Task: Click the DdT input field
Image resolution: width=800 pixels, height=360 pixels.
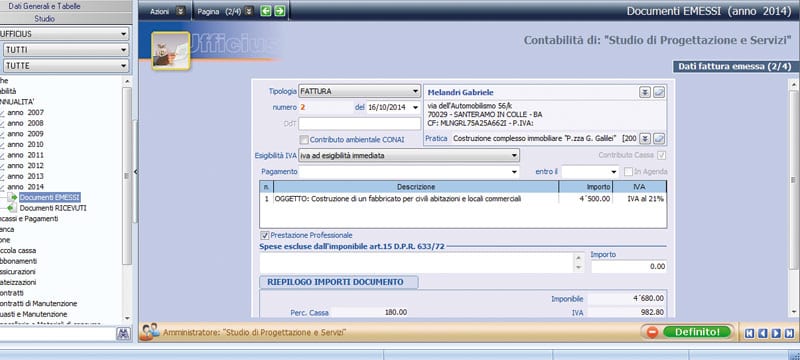Action: click(360, 123)
